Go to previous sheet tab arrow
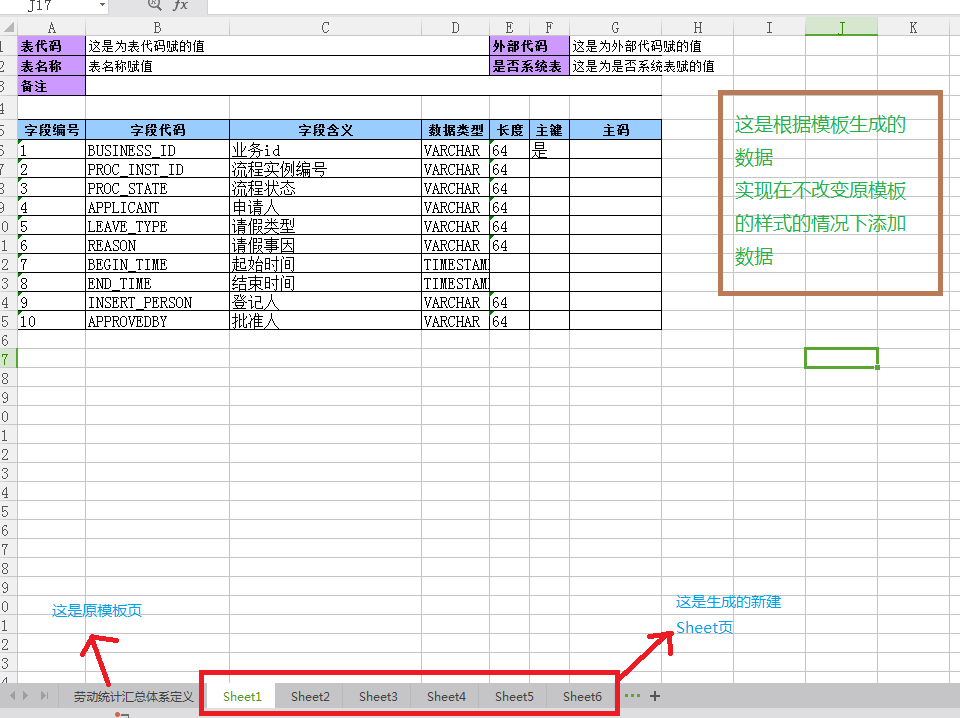This screenshot has width=960, height=718. point(13,695)
